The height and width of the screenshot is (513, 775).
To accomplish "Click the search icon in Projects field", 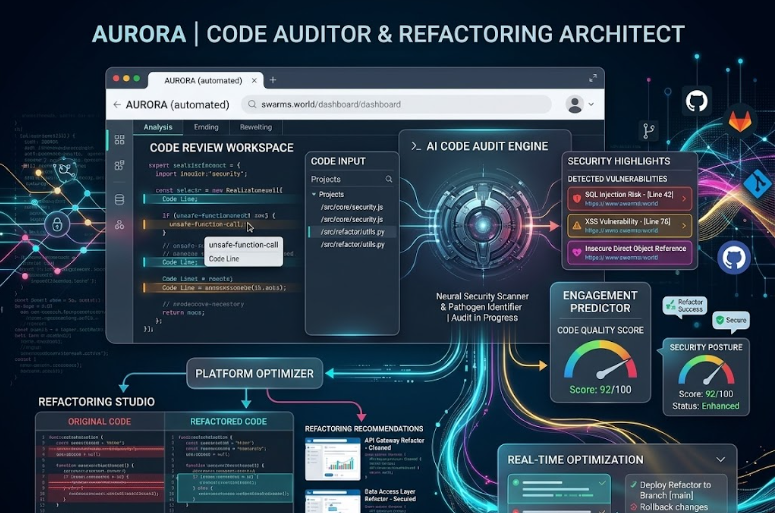I will click(x=389, y=179).
